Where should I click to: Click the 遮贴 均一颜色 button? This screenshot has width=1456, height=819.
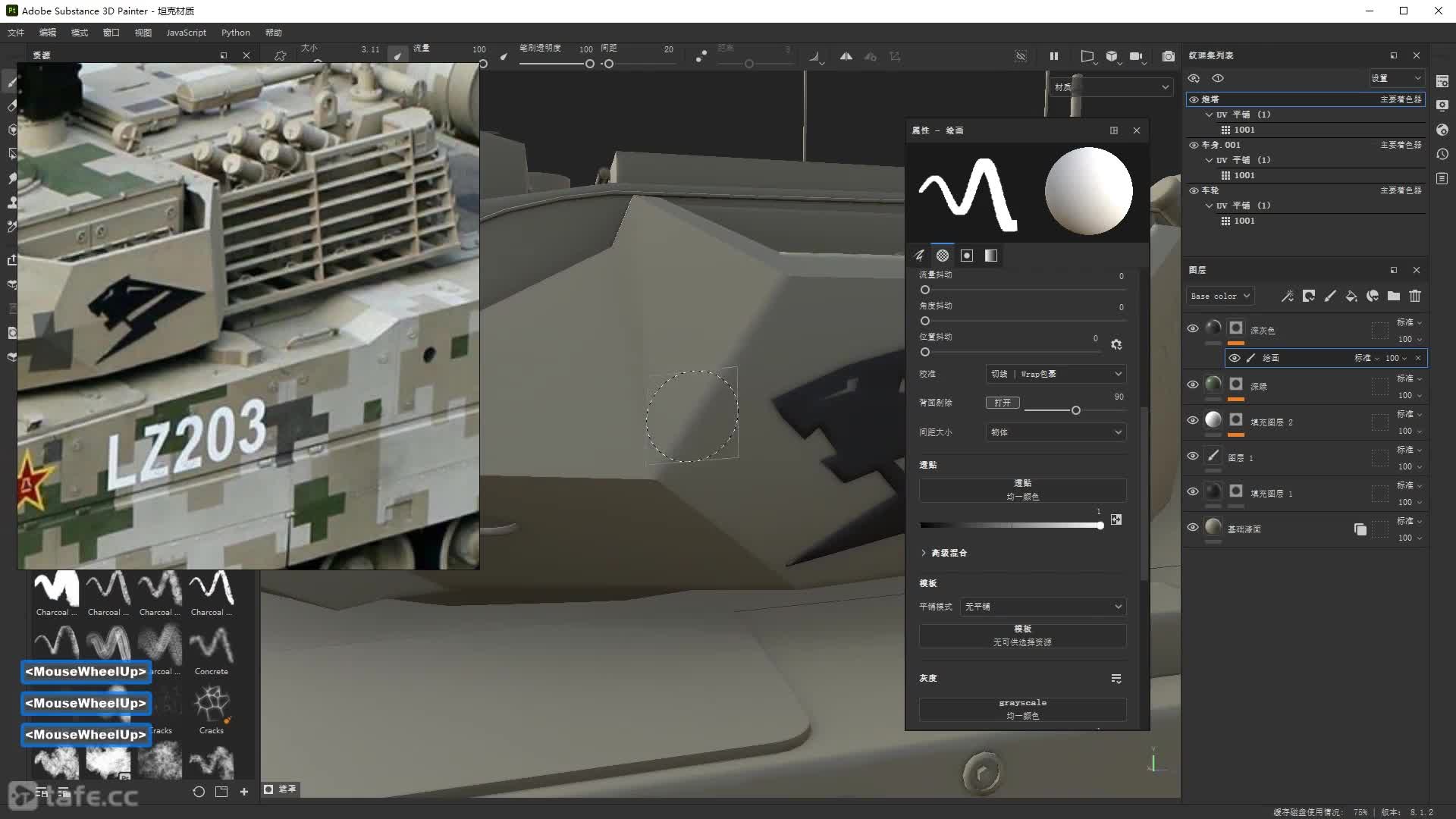point(1022,490)
